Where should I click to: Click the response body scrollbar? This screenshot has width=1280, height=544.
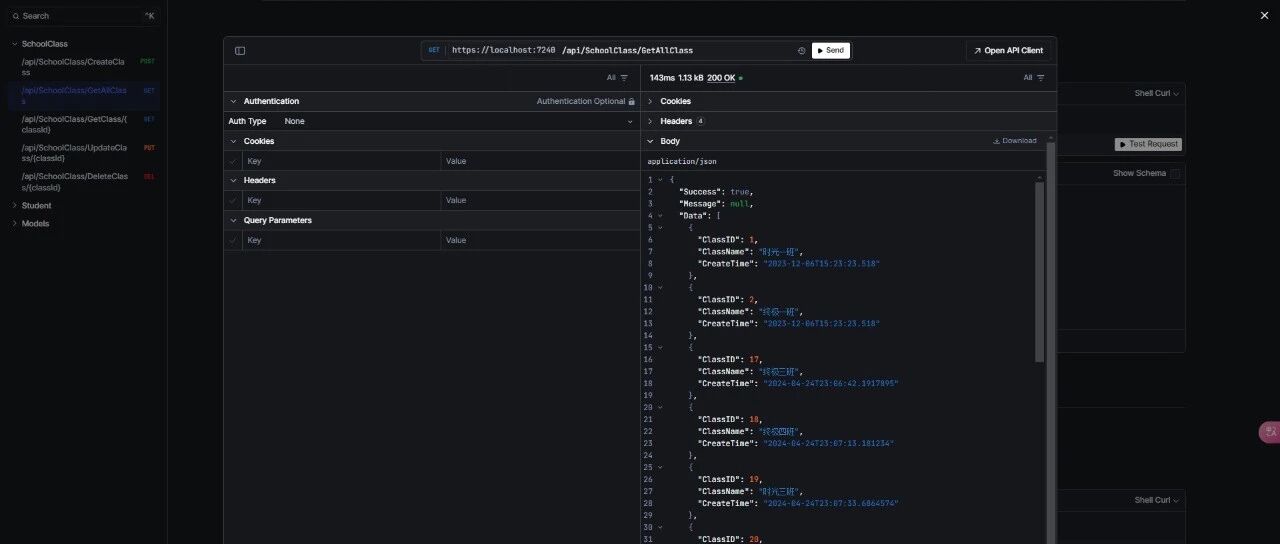(1040, 270)
